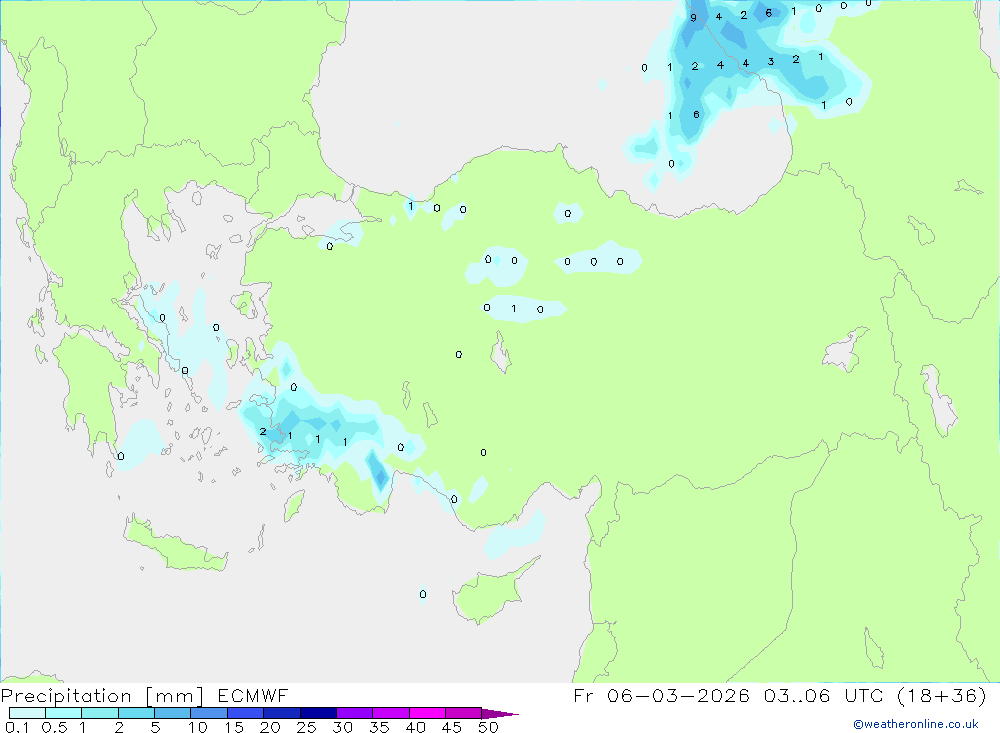This screenshot has height=733, width=1000.
Task: Select the 30–35 mm violet legend swatch
Action: (354, 713)
